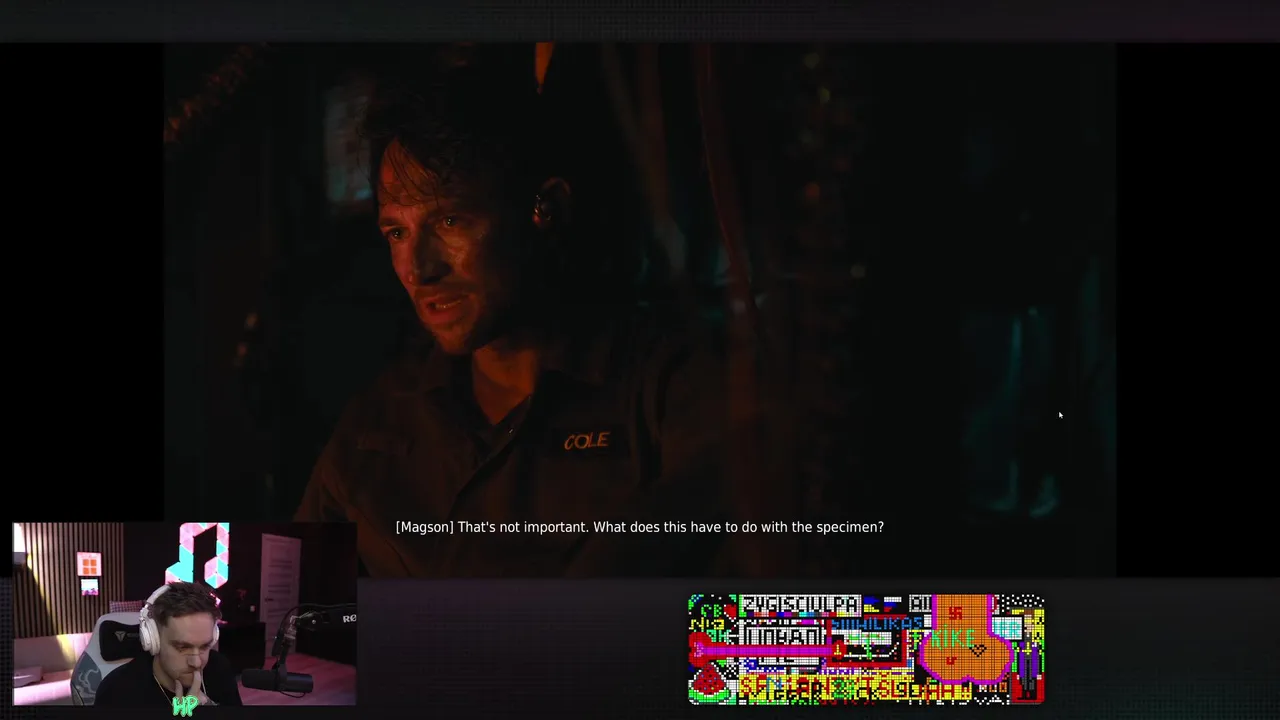The image size is (1280, 720).
Task: Click the COLE name tag on the shirt
Action: 586,441
